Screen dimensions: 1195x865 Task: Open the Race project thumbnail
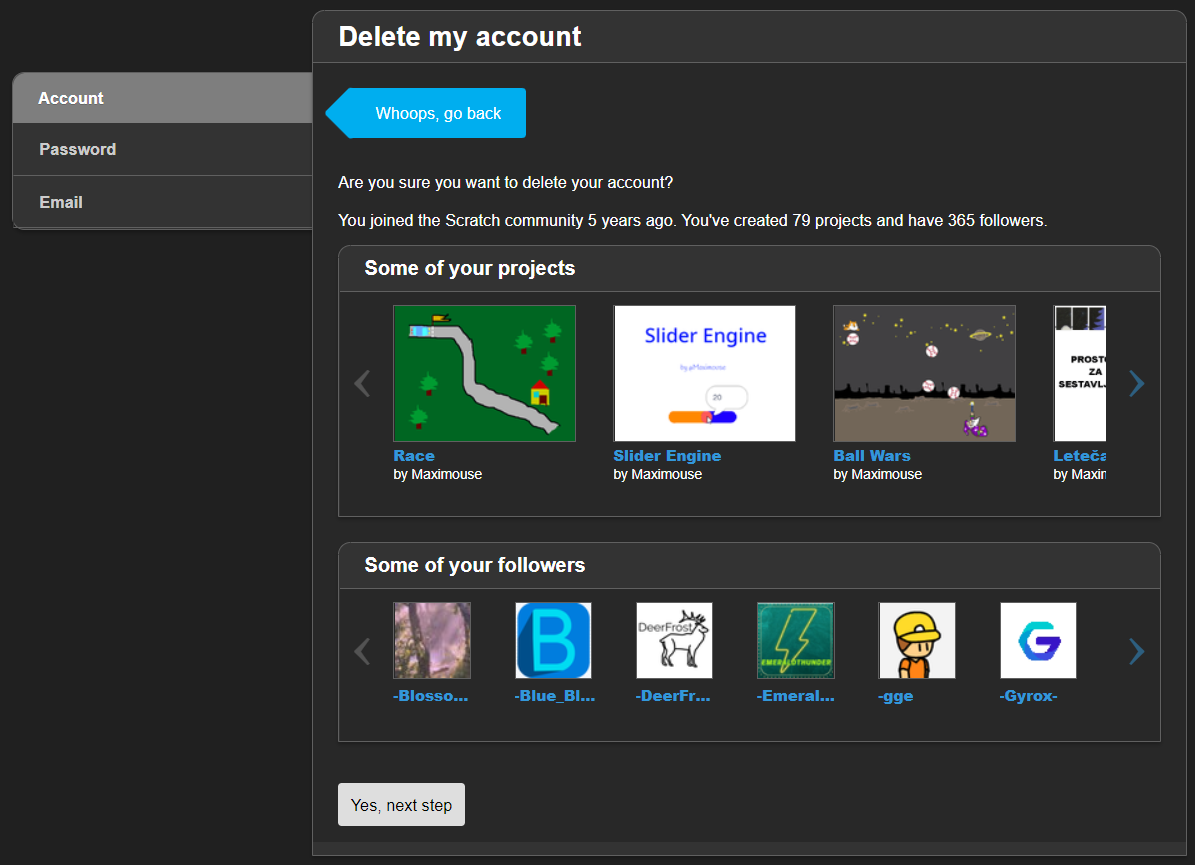pyautogui.click(x=485, y=373)
